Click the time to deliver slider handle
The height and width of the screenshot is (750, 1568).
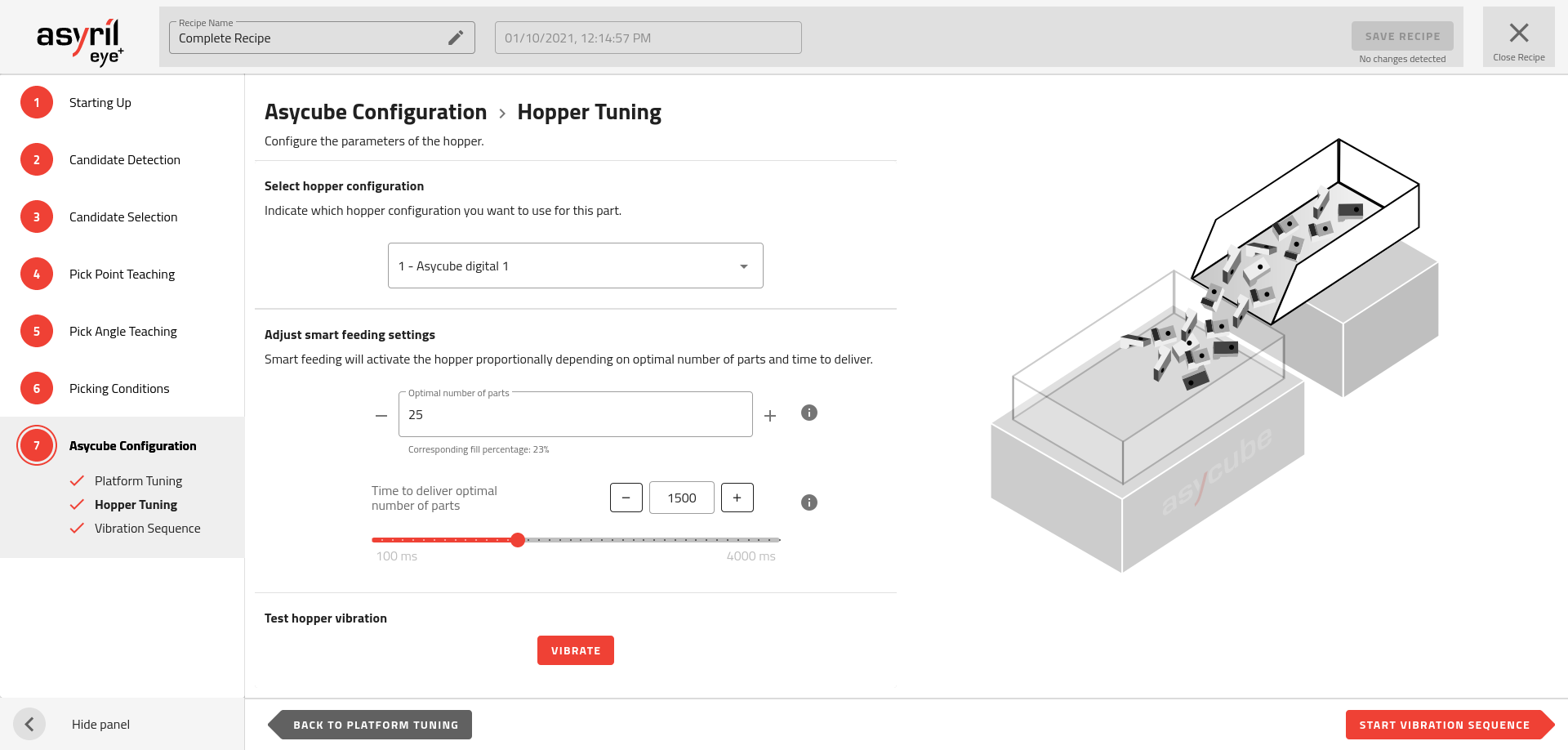pos(518,540)
